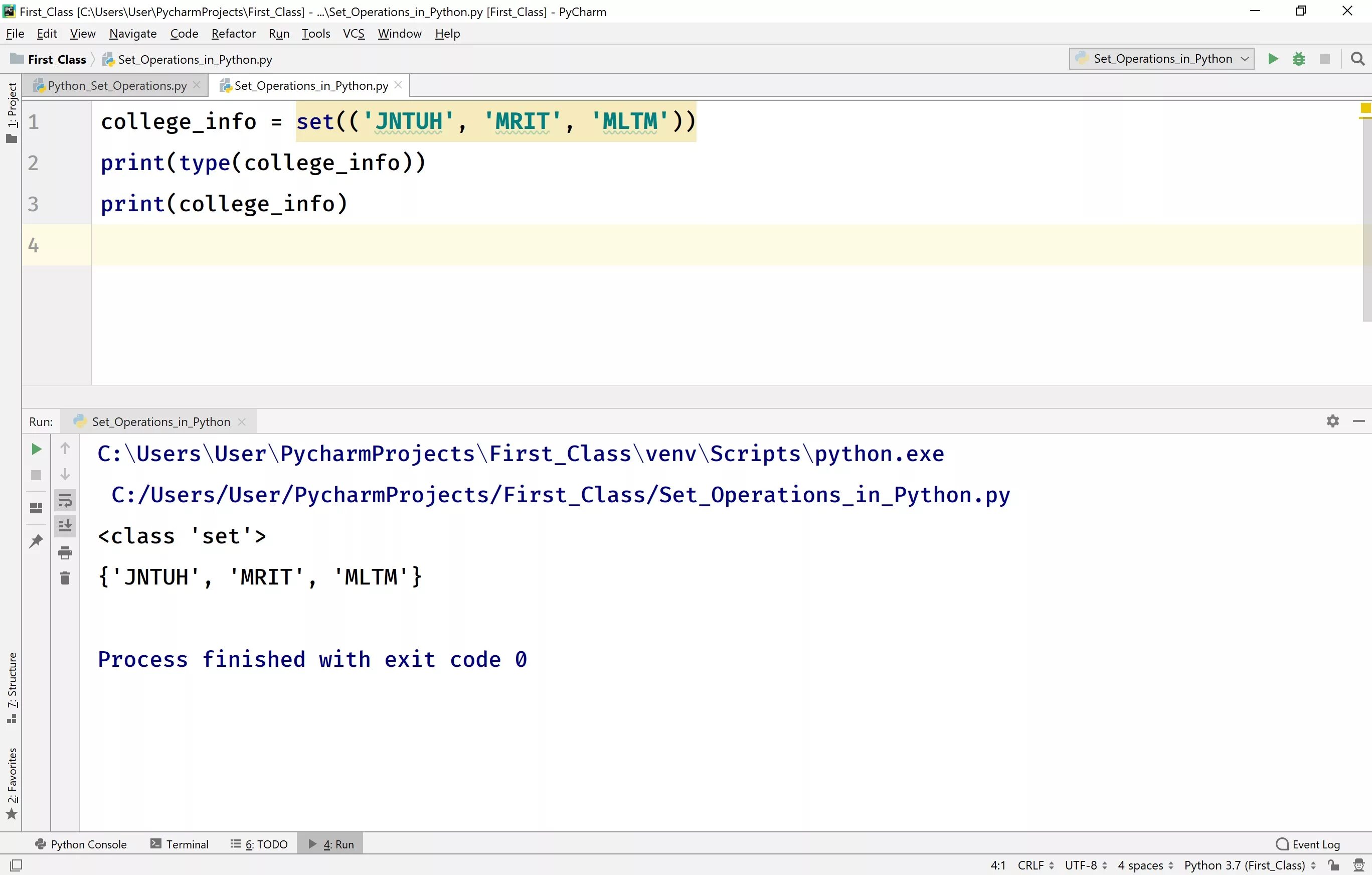Select the Refactor menu item
Image resolution: width=1372 pixels, height=875 pixels.
[x=233, y=33]
